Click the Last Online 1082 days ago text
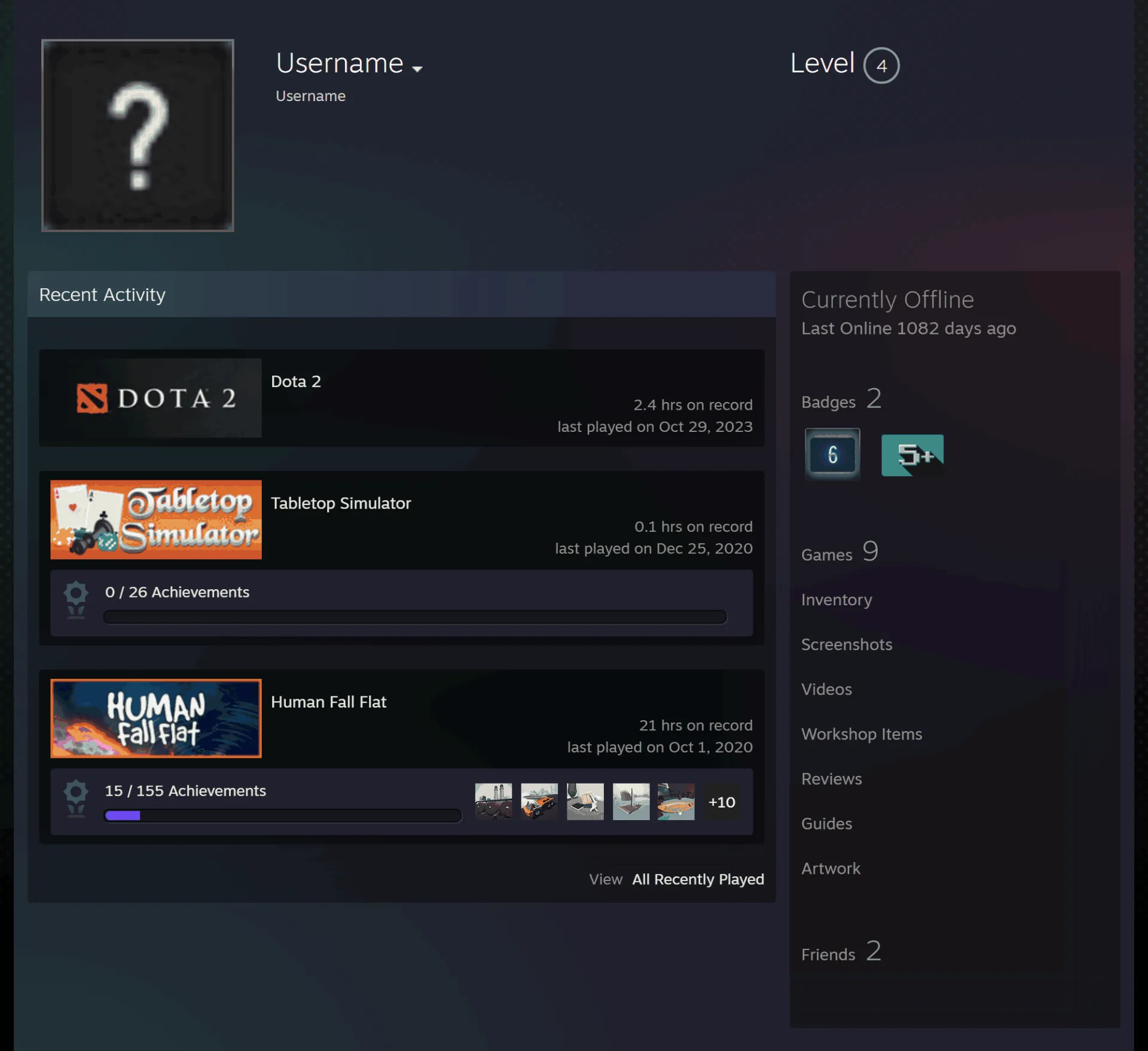This screenshot has width=1148, height=1051. click(x=908, y=328)
